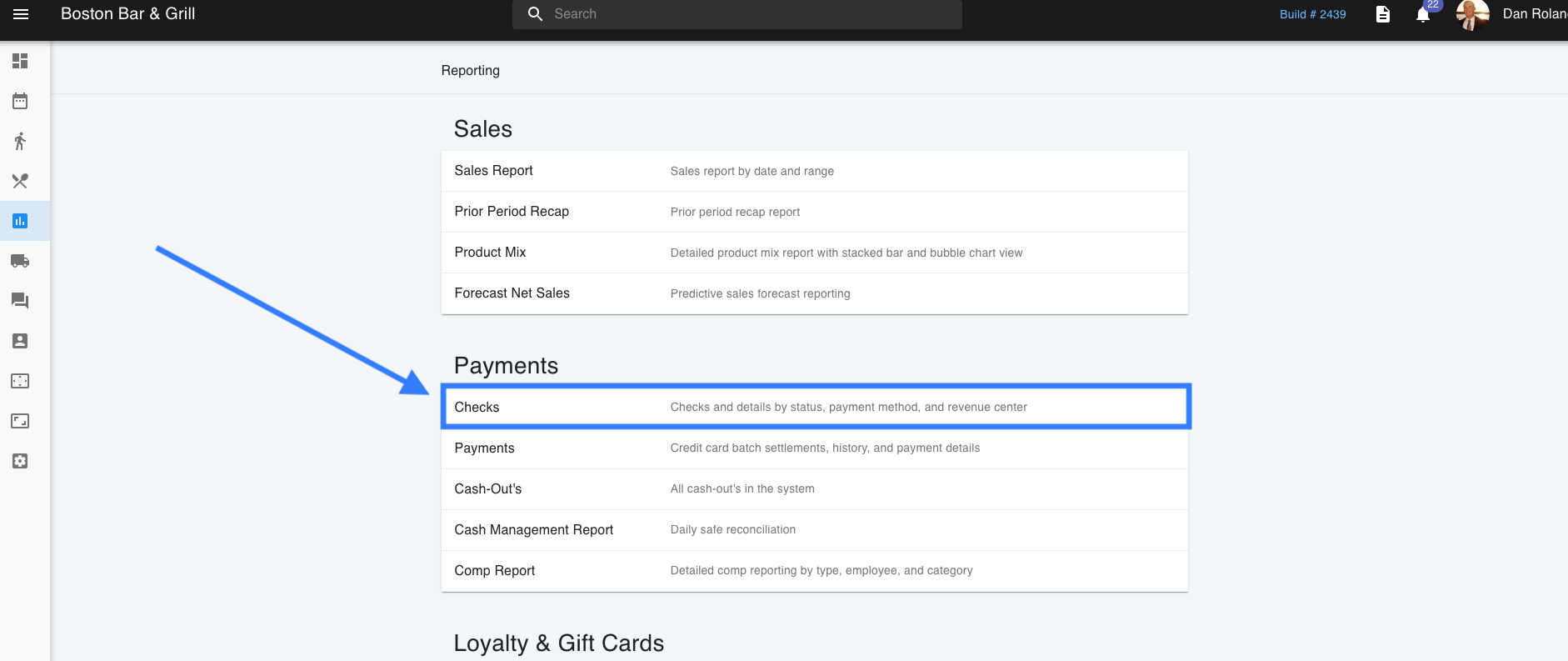The height and width of the screenshot is (661, 1568).
Task: Open the hamburger navigation menu
Action: click(x=21, y=14)
